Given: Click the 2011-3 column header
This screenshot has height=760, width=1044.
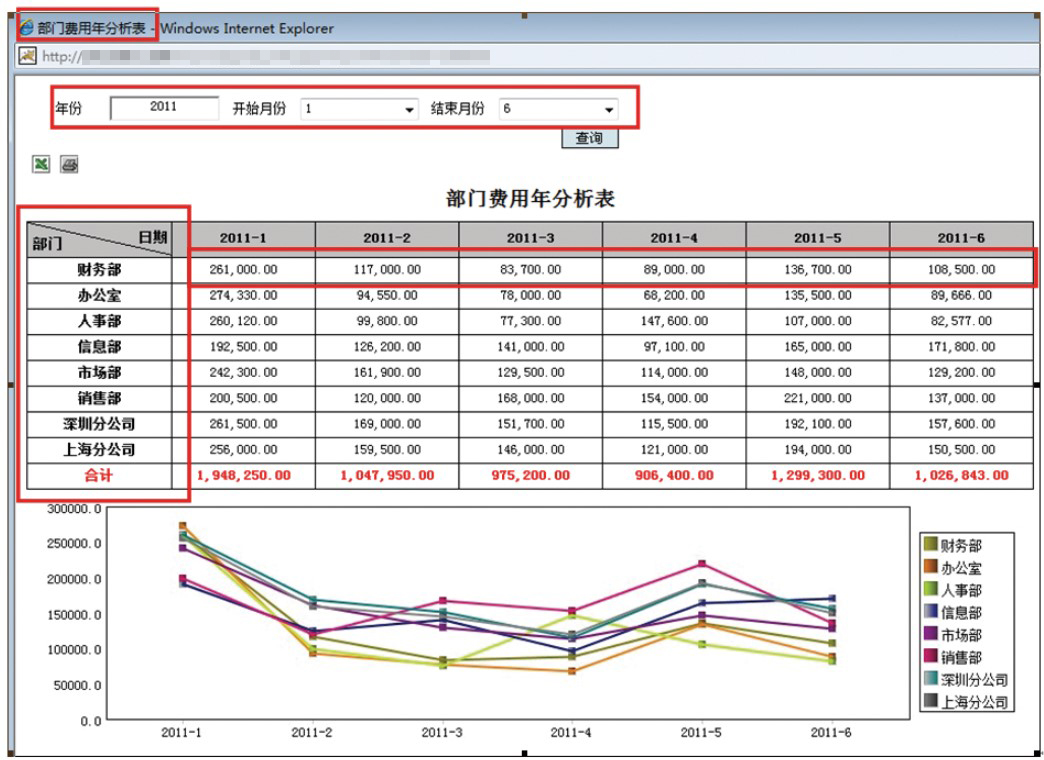Looking at the screenshot, I should point(530,237).
